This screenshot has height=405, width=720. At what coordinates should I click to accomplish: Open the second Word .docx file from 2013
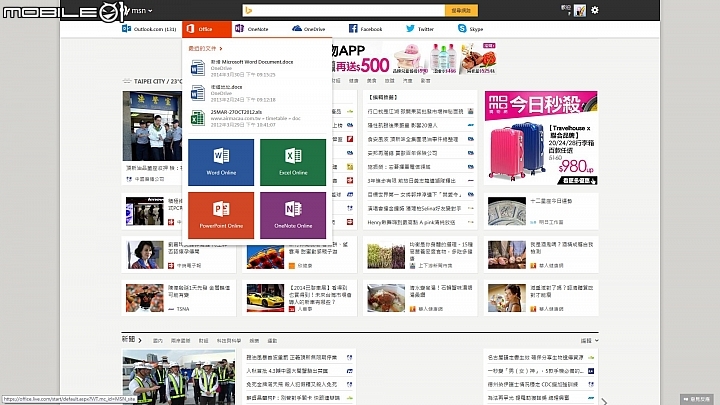(x=226, y=87)
